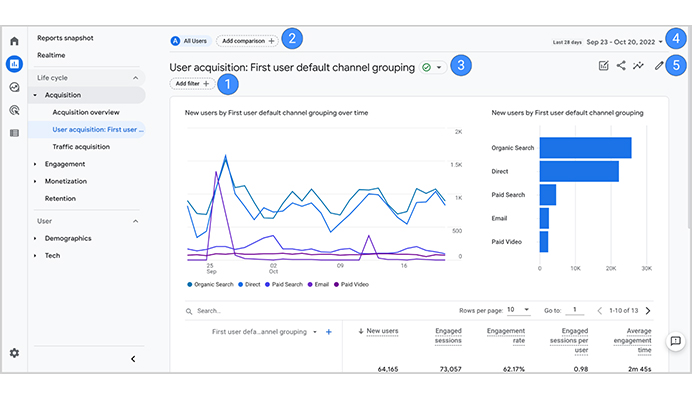Expand the Monetization tree item
The height and width of the screenshot is (399, 692).
click(x=35, y=181)
